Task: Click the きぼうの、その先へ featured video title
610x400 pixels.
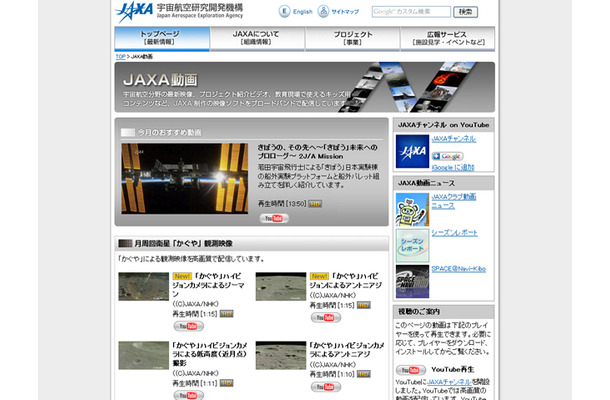Action: click(x=317, y=152)
